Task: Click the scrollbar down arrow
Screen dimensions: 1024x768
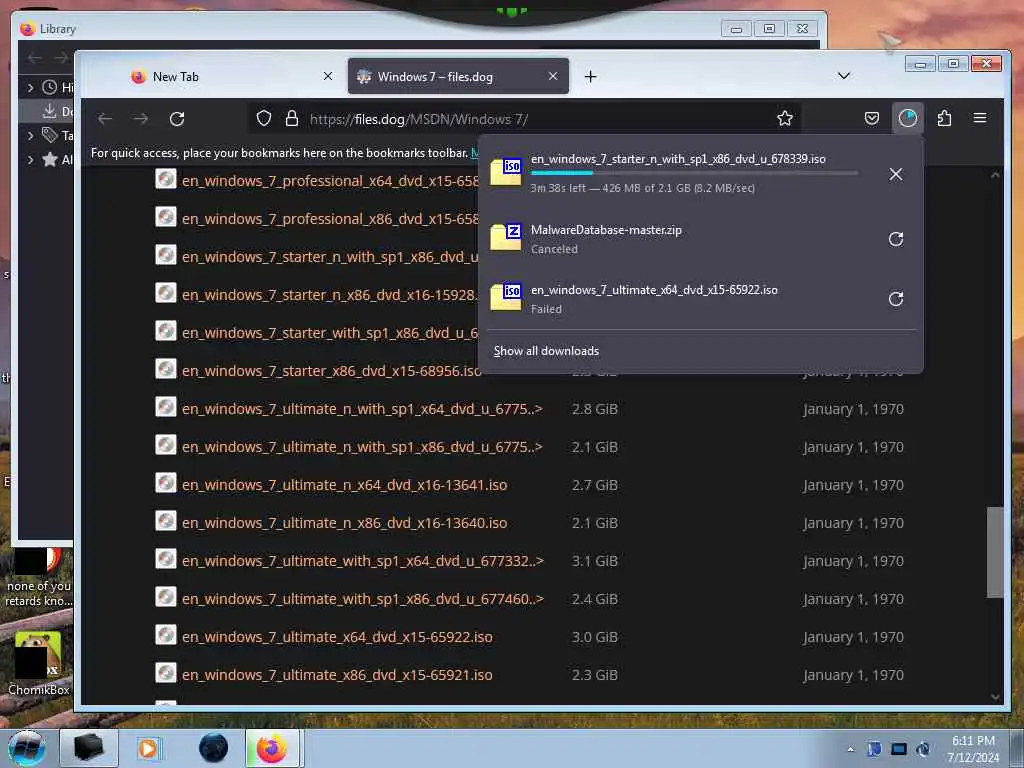Action: tap(995, 697)
